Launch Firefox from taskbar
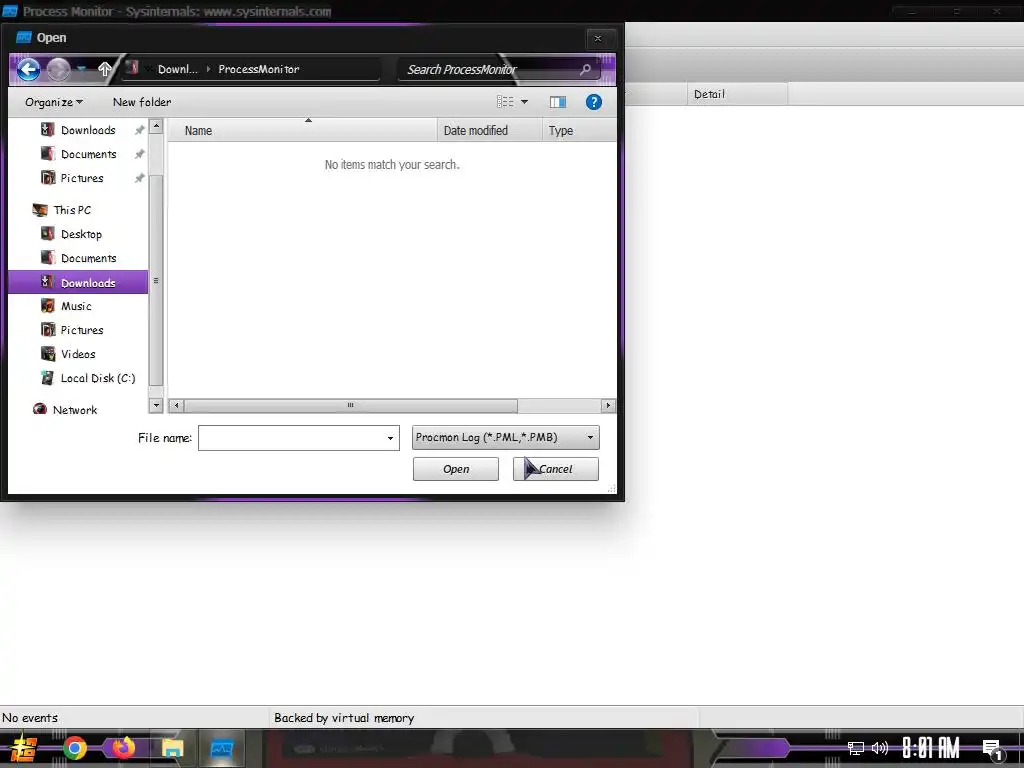The height and width of the screenshot is (768, 1024). pos(123,748)
